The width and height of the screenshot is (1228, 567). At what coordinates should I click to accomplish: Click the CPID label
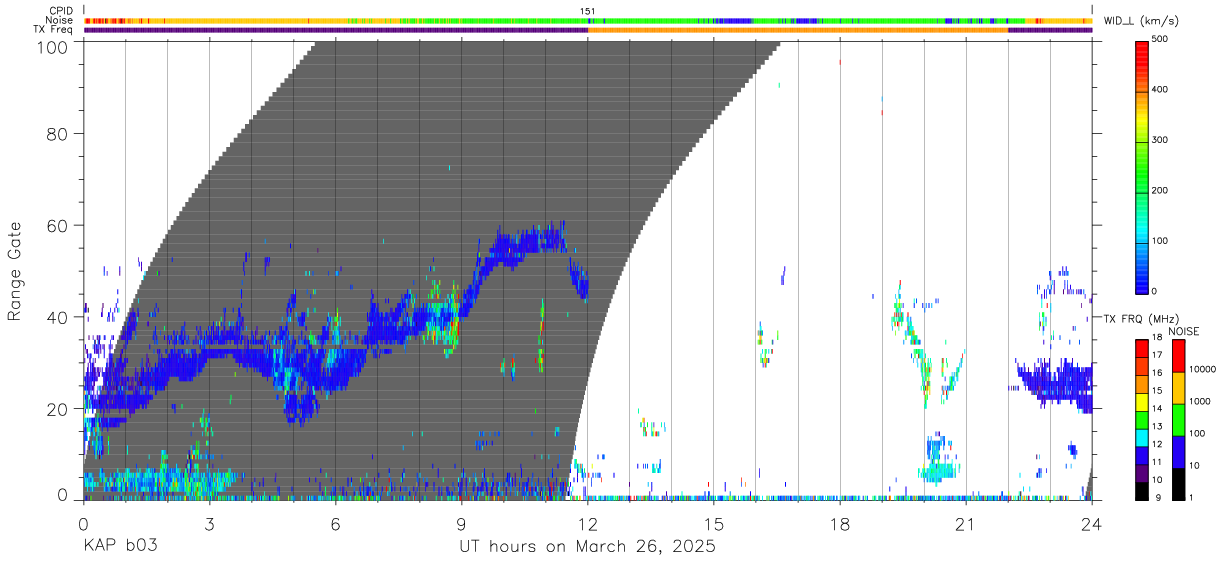point(60,11)
